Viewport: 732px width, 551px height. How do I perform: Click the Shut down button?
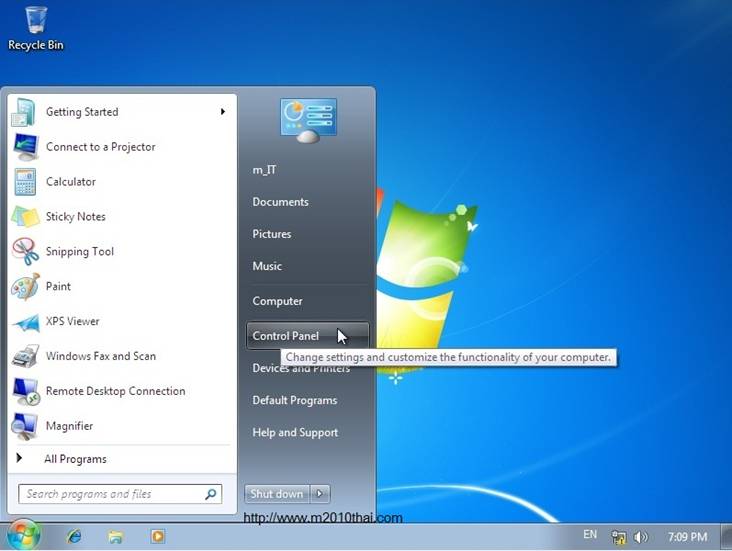pyautogui.click(x=277, y=494)
